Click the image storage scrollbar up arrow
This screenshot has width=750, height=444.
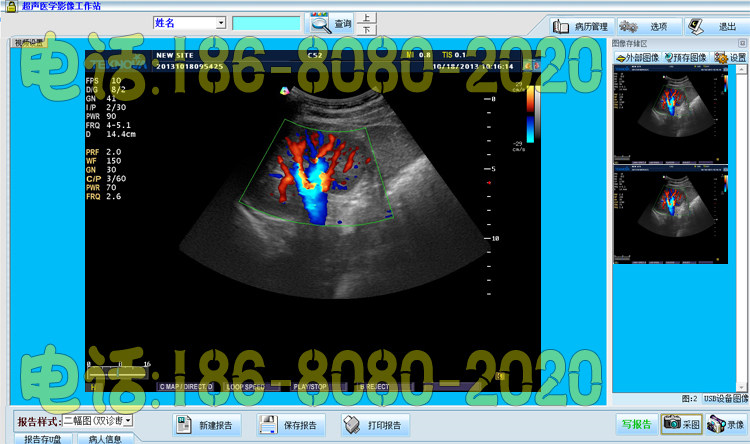tap(741, 70)
